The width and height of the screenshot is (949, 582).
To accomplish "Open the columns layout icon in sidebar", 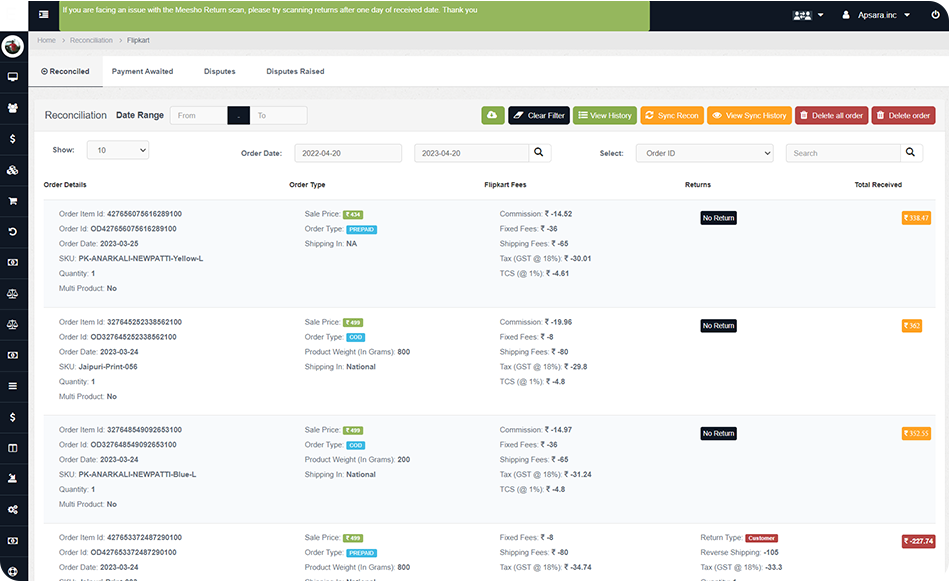I will click(13, 448).
